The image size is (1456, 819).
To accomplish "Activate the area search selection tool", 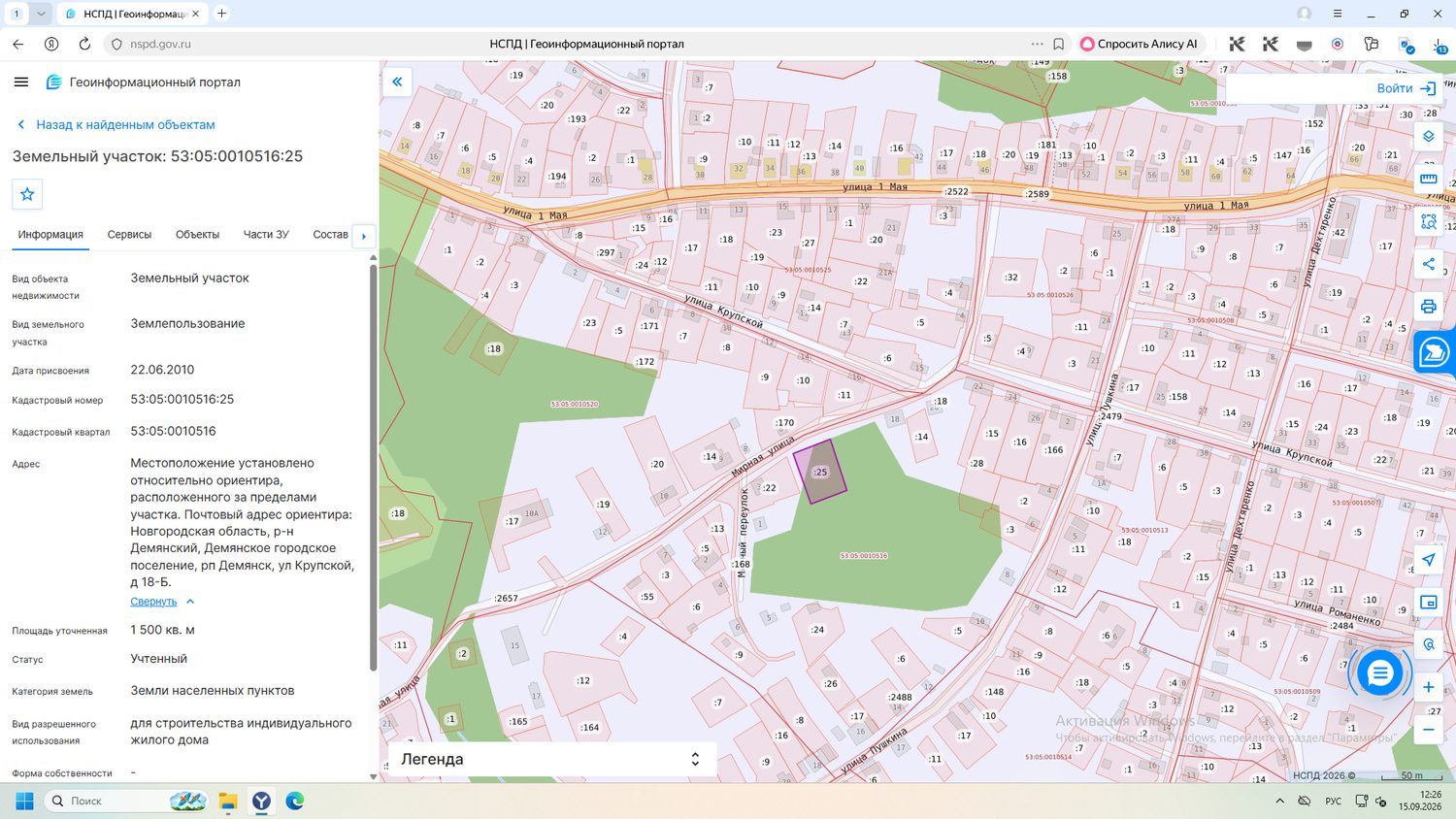I will point(1428,221).
